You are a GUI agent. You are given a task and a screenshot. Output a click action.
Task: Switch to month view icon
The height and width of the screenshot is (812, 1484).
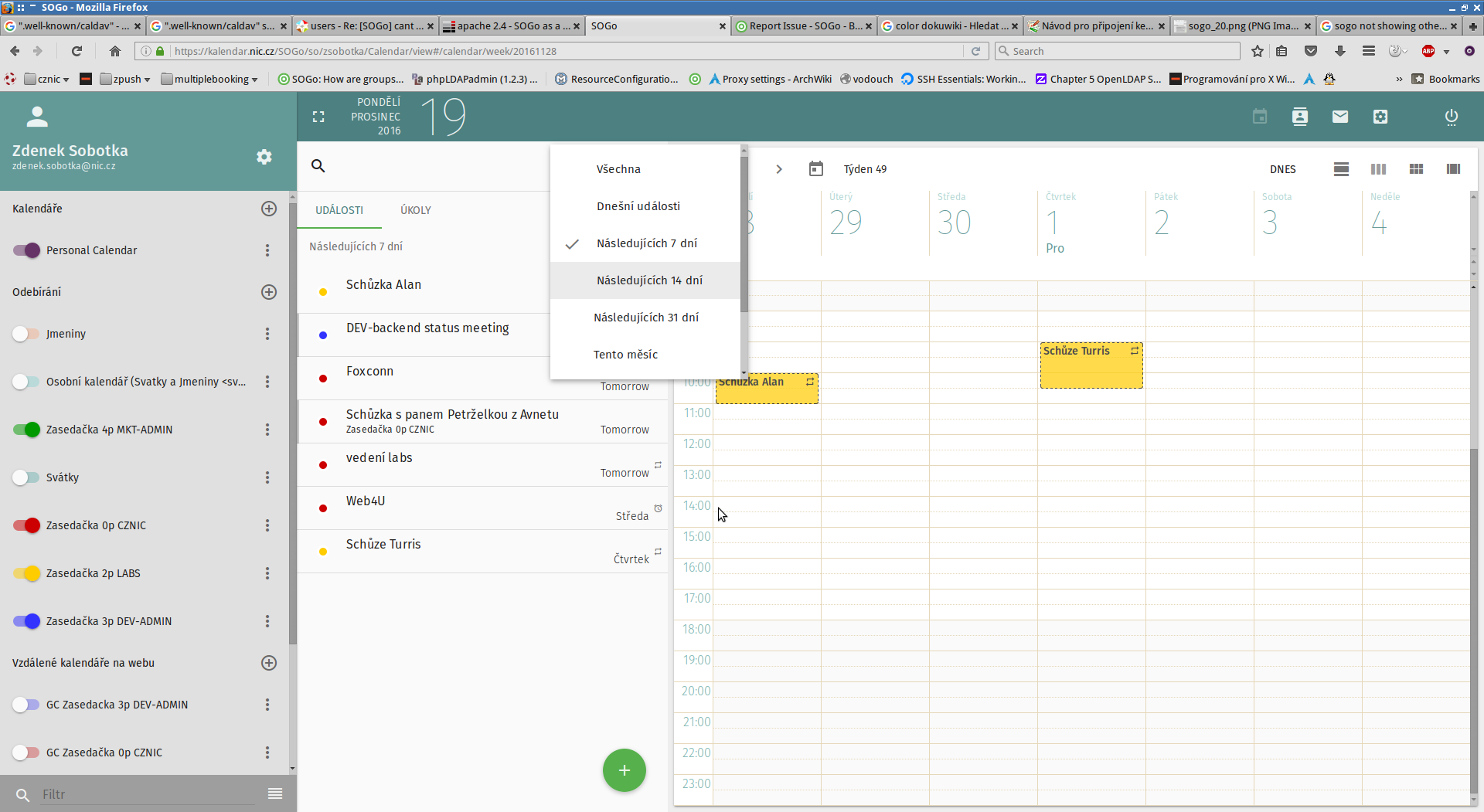click(1416, 169)
